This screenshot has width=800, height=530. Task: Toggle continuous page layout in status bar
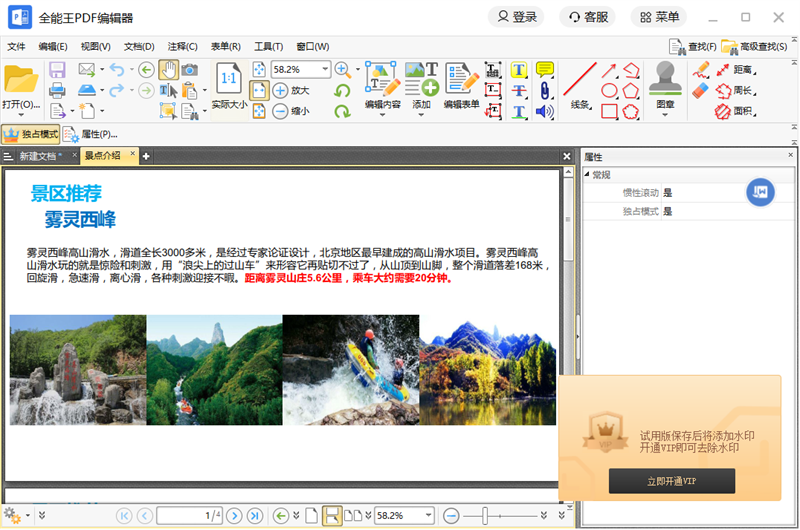333,516
